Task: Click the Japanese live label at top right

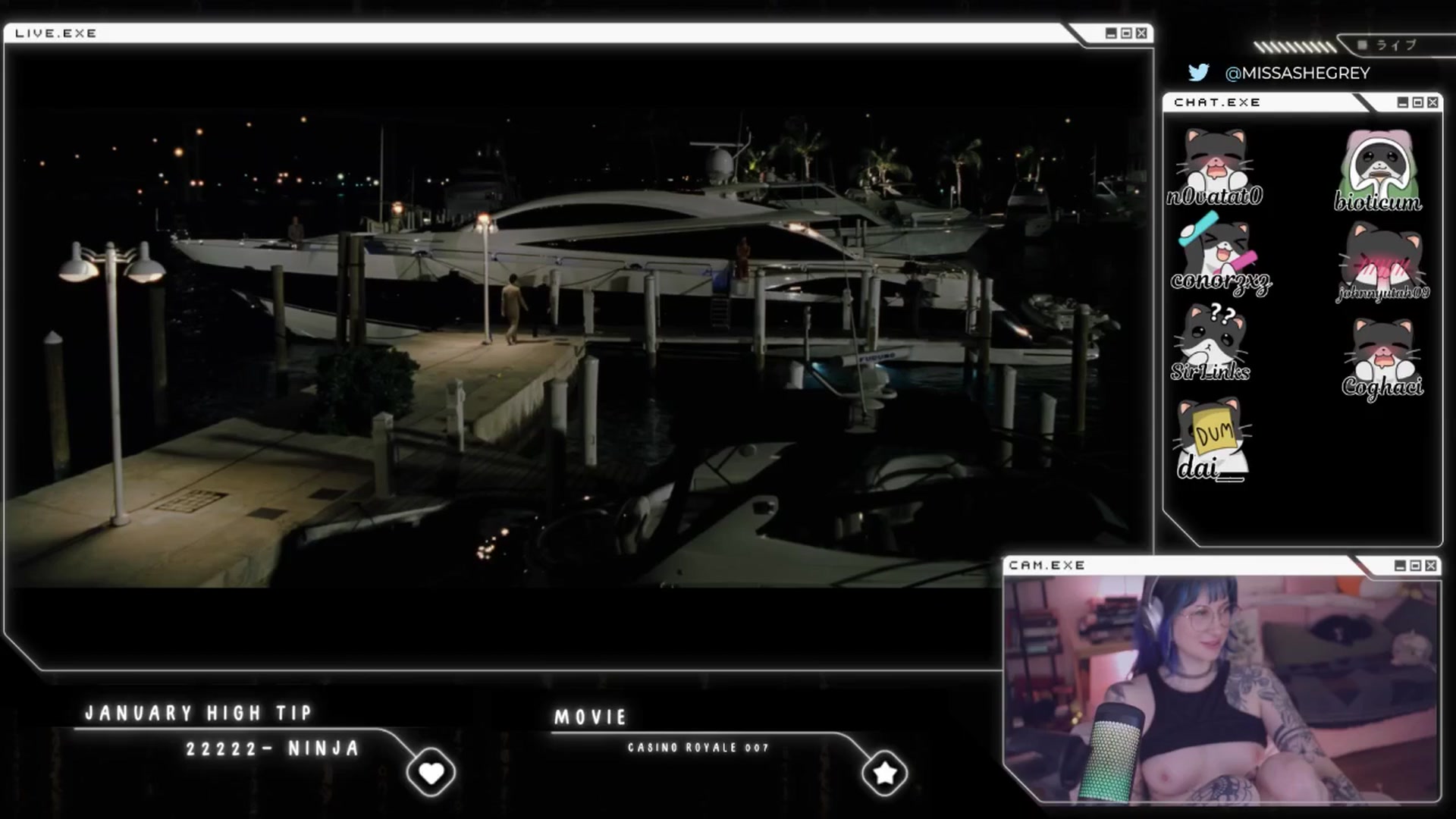Action: (1396, 45)
